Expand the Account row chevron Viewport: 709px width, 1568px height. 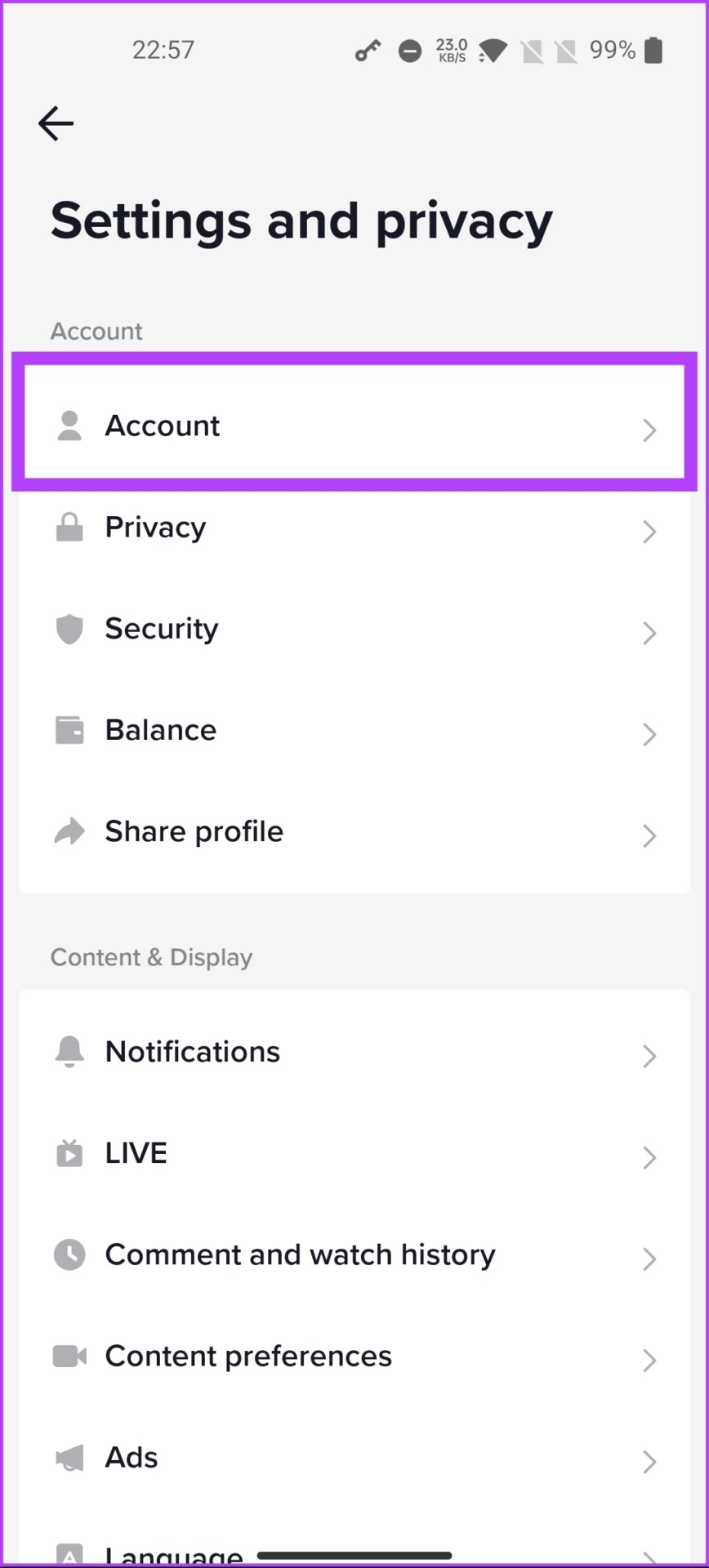click(x=649, y=430)
